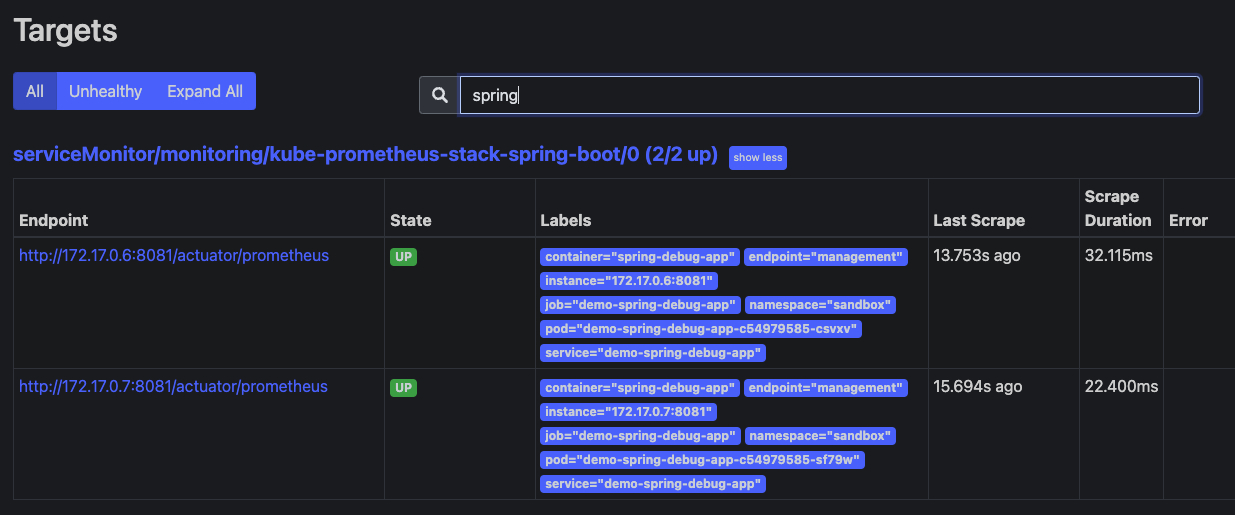Switch to Unhealthy targets filter

pos(105,91)
